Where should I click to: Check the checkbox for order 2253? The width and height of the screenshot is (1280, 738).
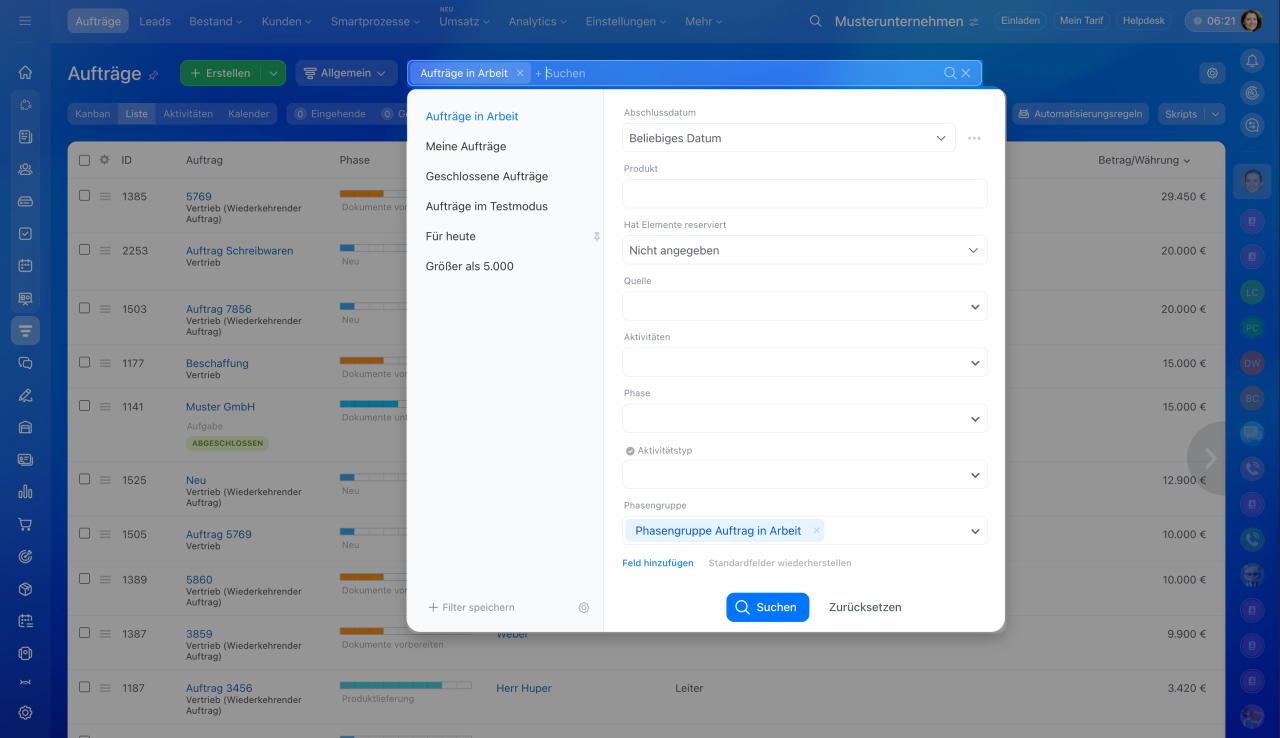tap(84, 251)
